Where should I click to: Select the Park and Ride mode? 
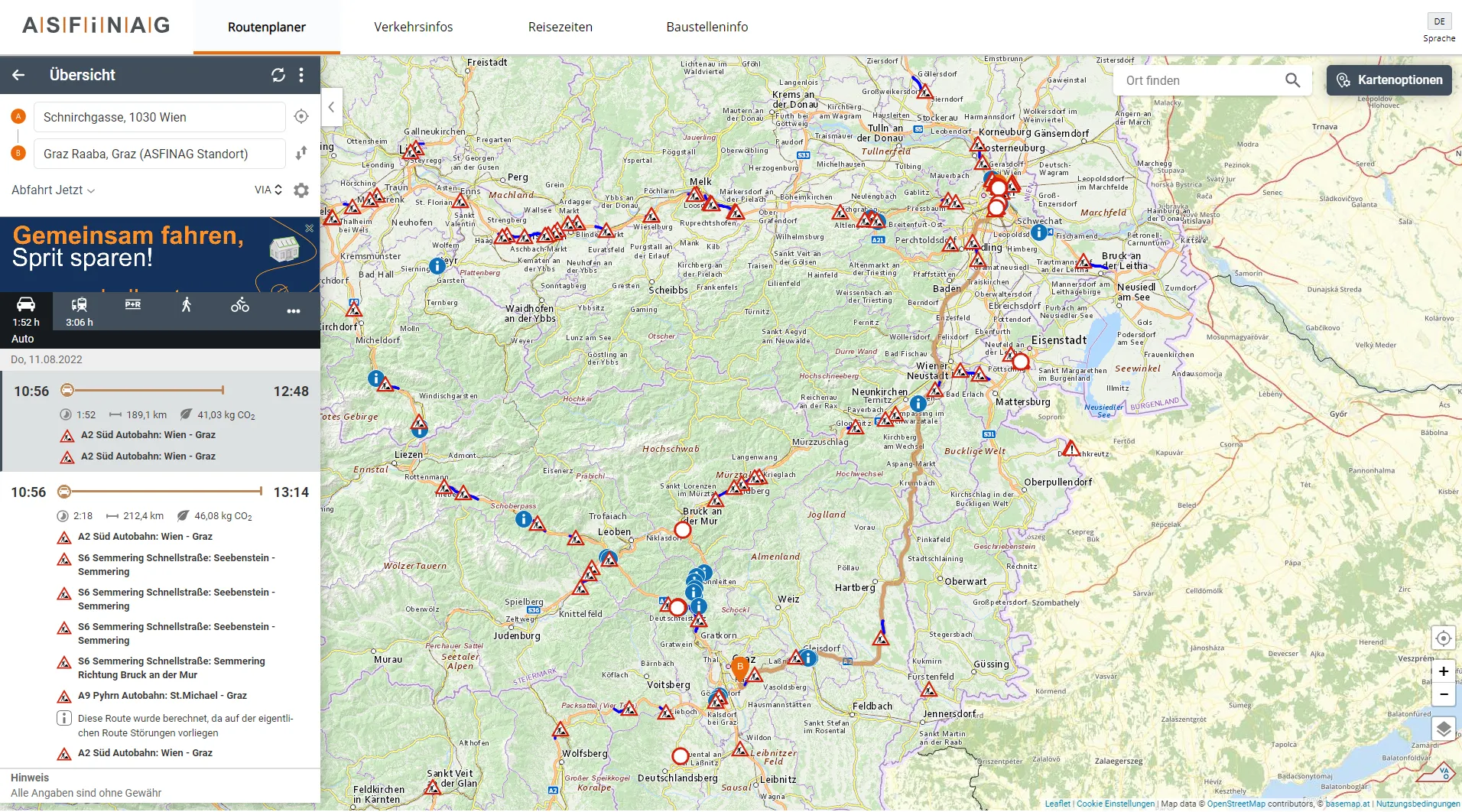click(133, 305)
